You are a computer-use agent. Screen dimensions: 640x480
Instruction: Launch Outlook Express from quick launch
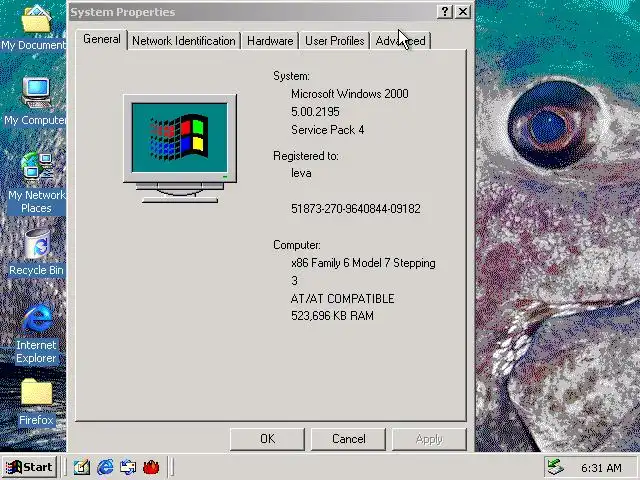pyautogui.click(x=128, y=467)
